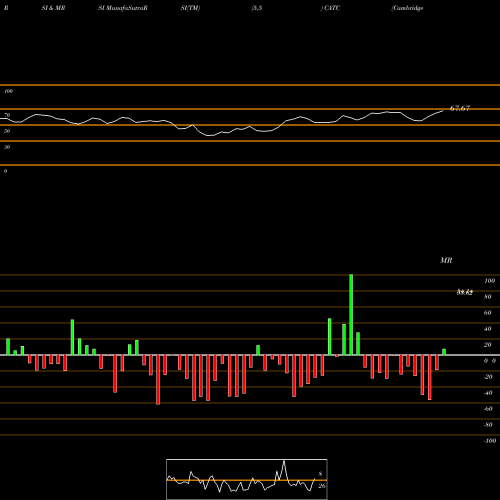Click the MR axis label -100
Screen dimensions: 500x500
[490, 441]
